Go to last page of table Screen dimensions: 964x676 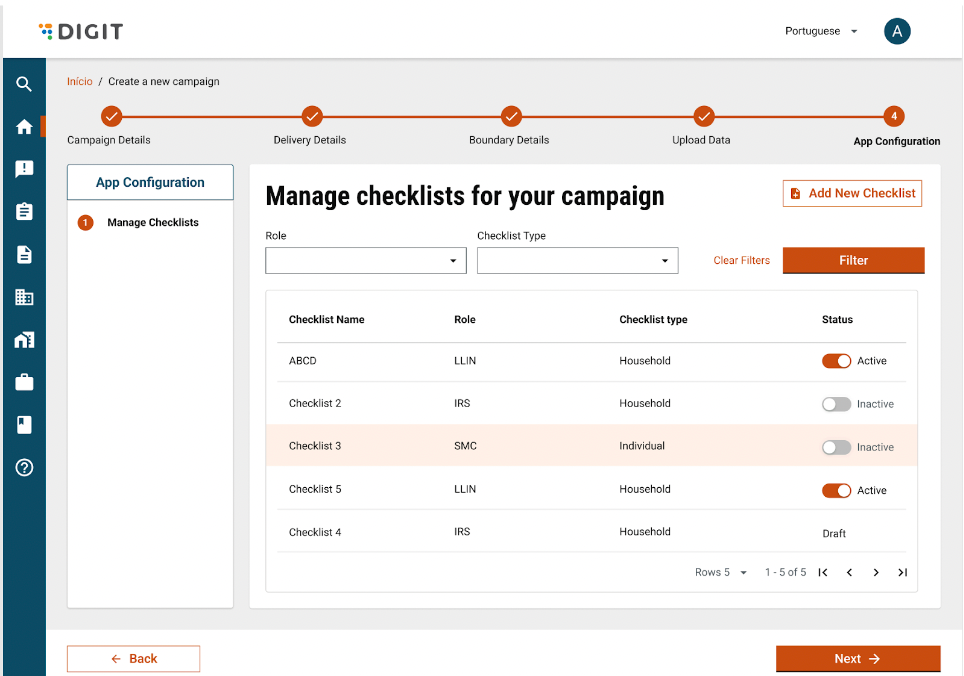tap(902, 573)
